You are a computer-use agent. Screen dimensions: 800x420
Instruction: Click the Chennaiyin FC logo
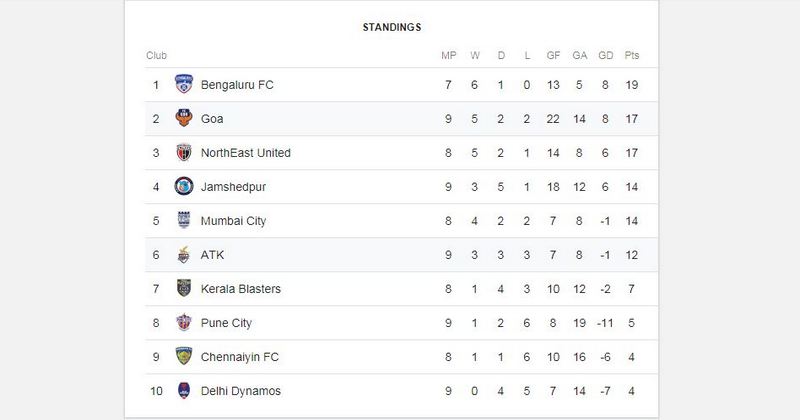pos(184,356)
